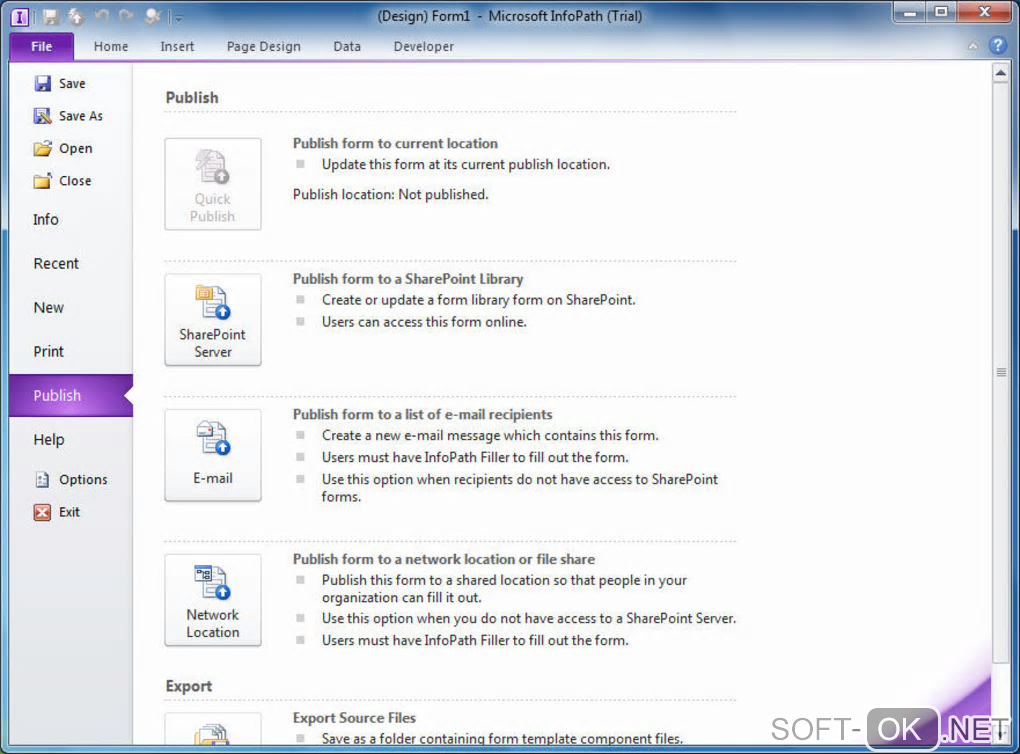Click the Open folder icon in sidebar
Screen dimensions: 1020x754
(42, 148)
